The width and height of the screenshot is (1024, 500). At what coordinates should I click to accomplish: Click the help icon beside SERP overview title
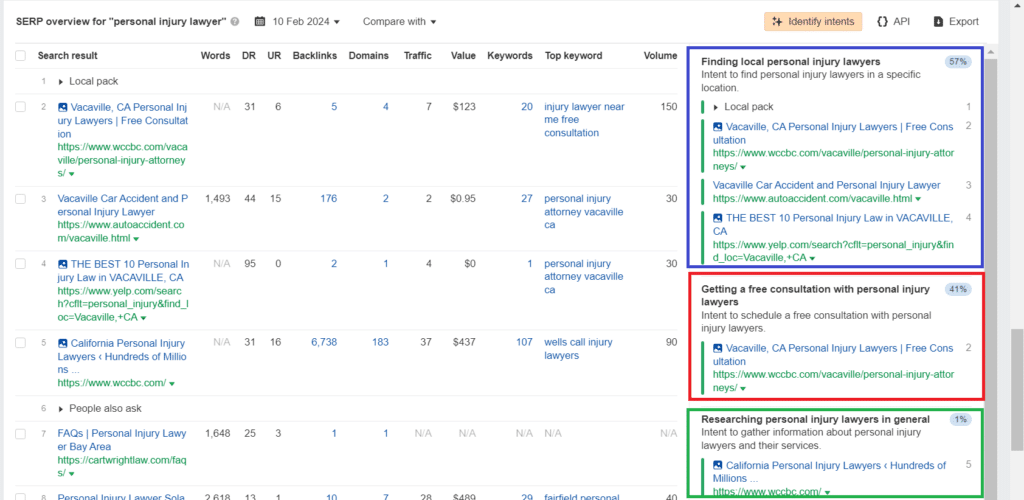[x=235, y=22]
